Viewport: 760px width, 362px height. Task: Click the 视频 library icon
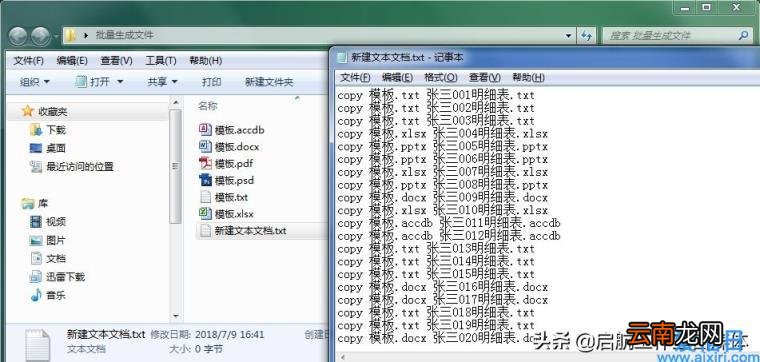point(35,222)
